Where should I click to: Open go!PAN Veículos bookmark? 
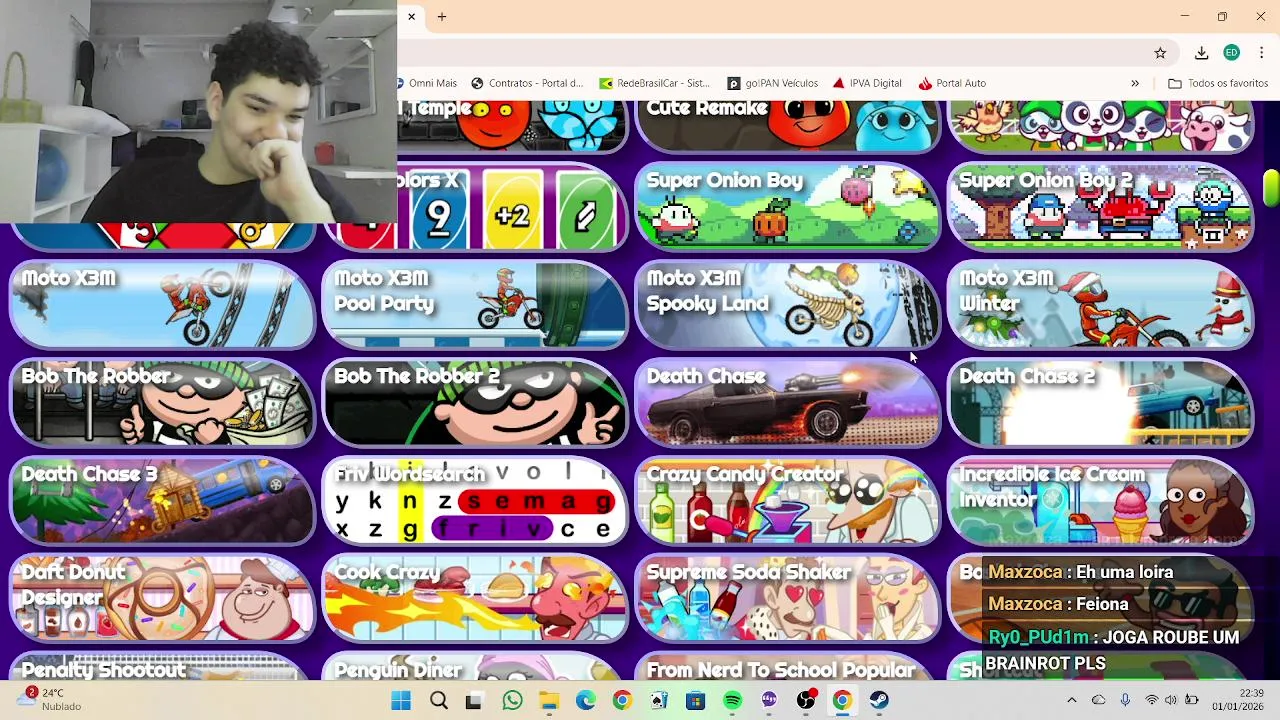coord(773,83)
